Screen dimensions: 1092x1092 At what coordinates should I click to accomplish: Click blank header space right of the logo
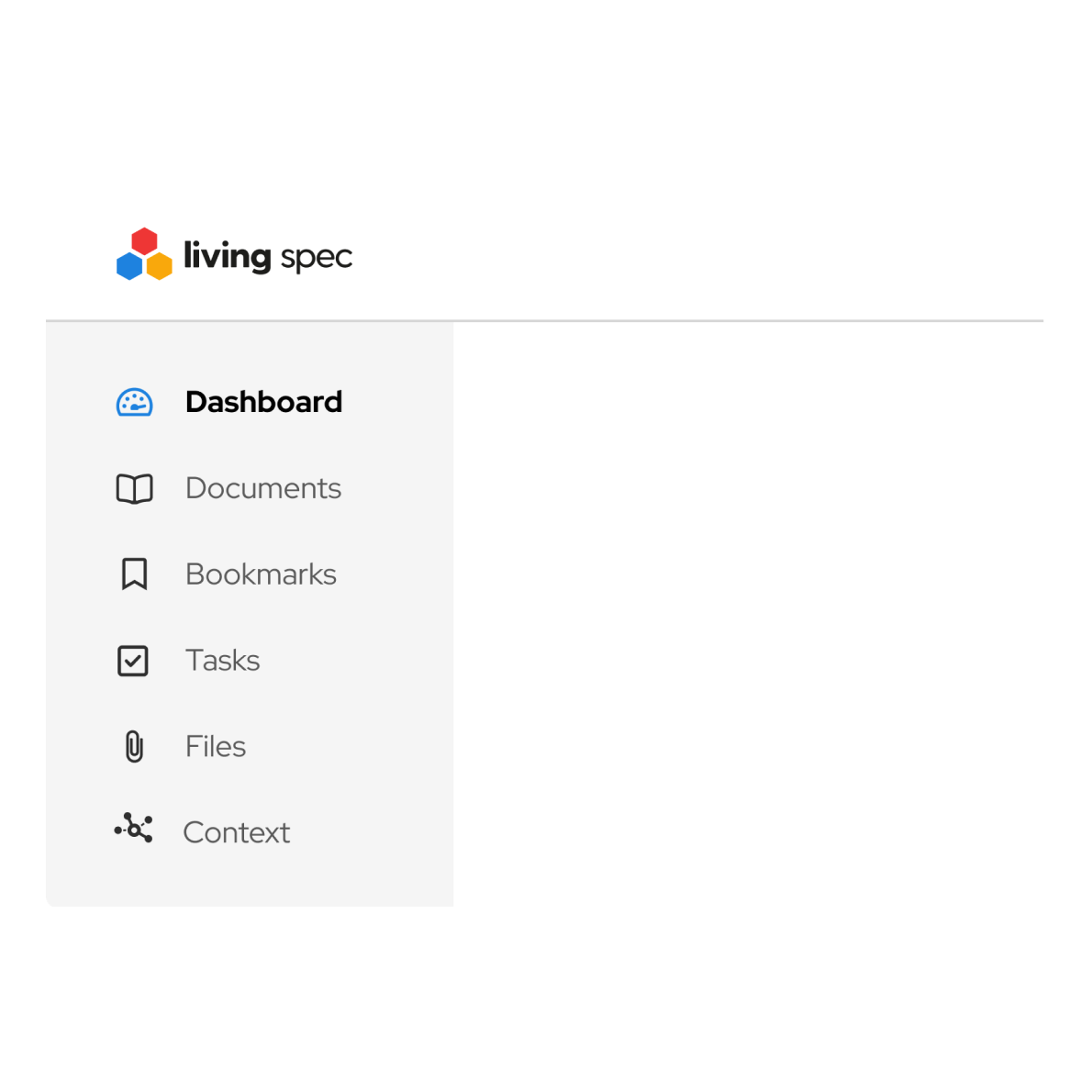point(697,255)
